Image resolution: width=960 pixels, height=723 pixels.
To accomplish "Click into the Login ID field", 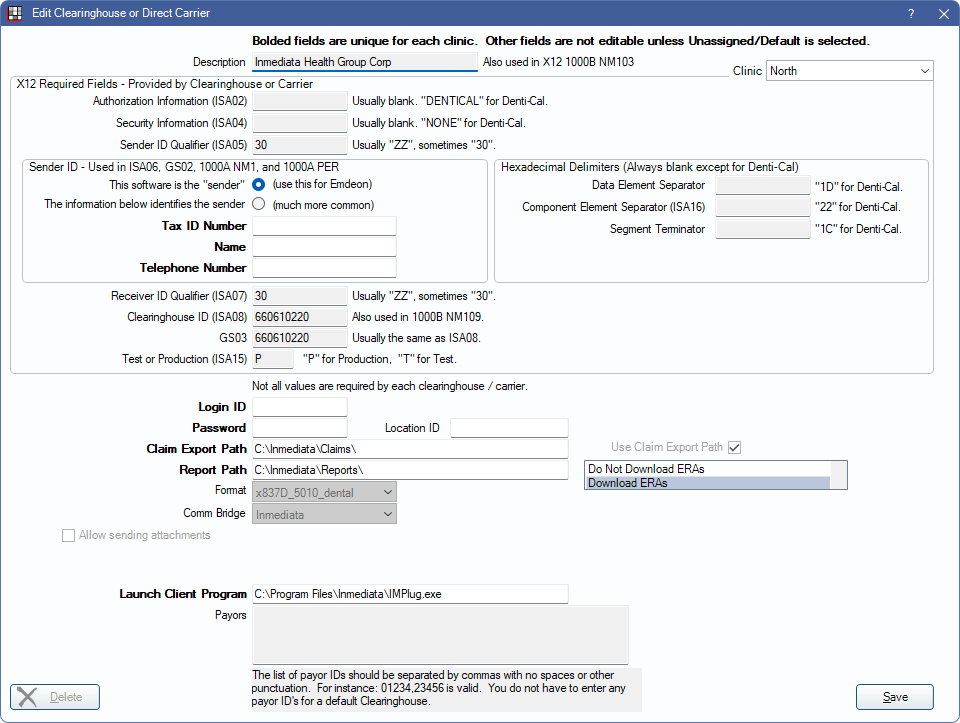I will [299, 407].
